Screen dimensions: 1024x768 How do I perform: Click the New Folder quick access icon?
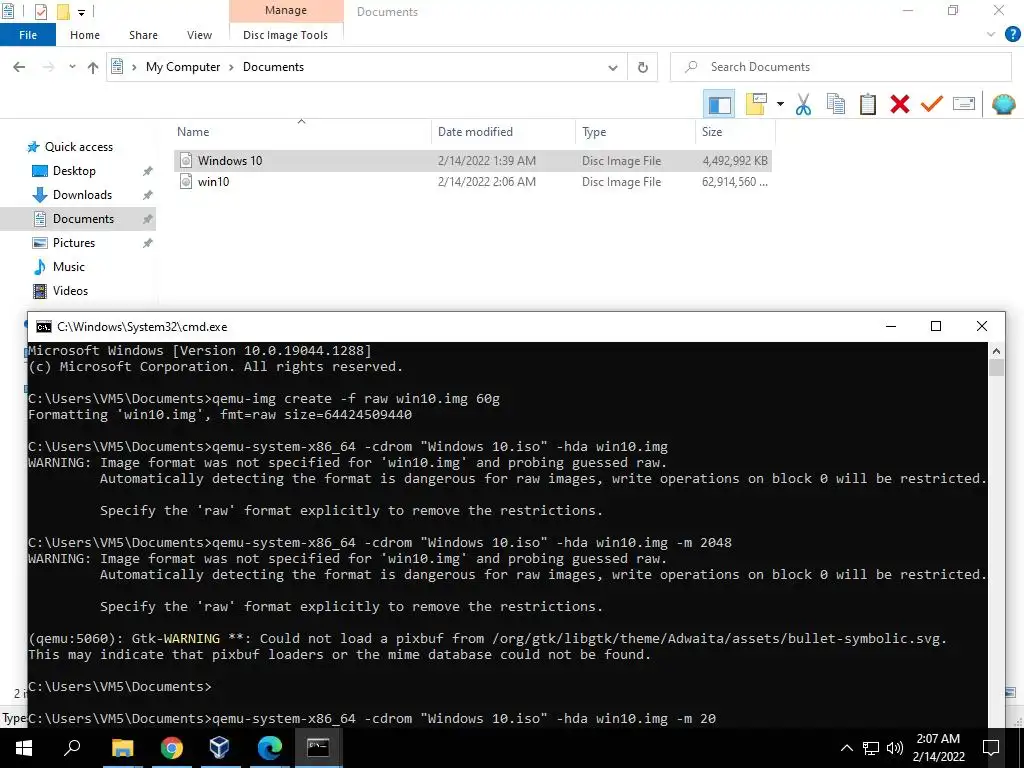click(63, 12)
